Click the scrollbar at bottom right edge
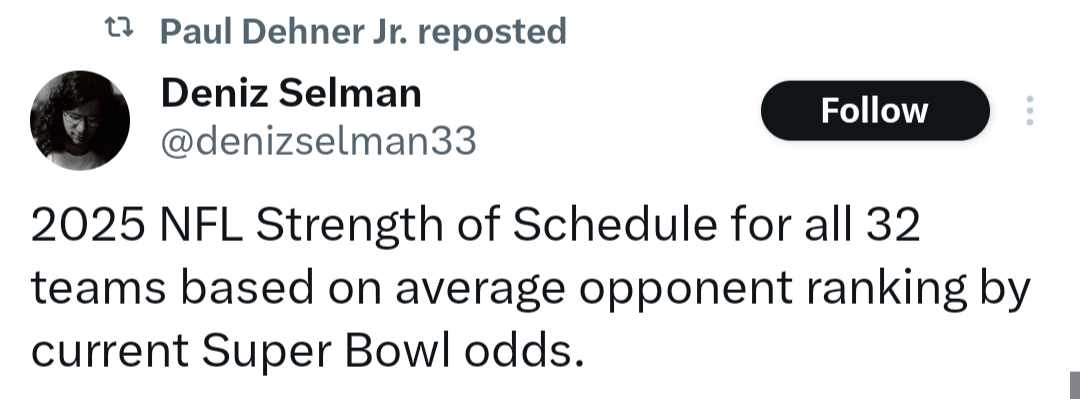This screenshot has height=399, width=1080. tap(1074, 385)
